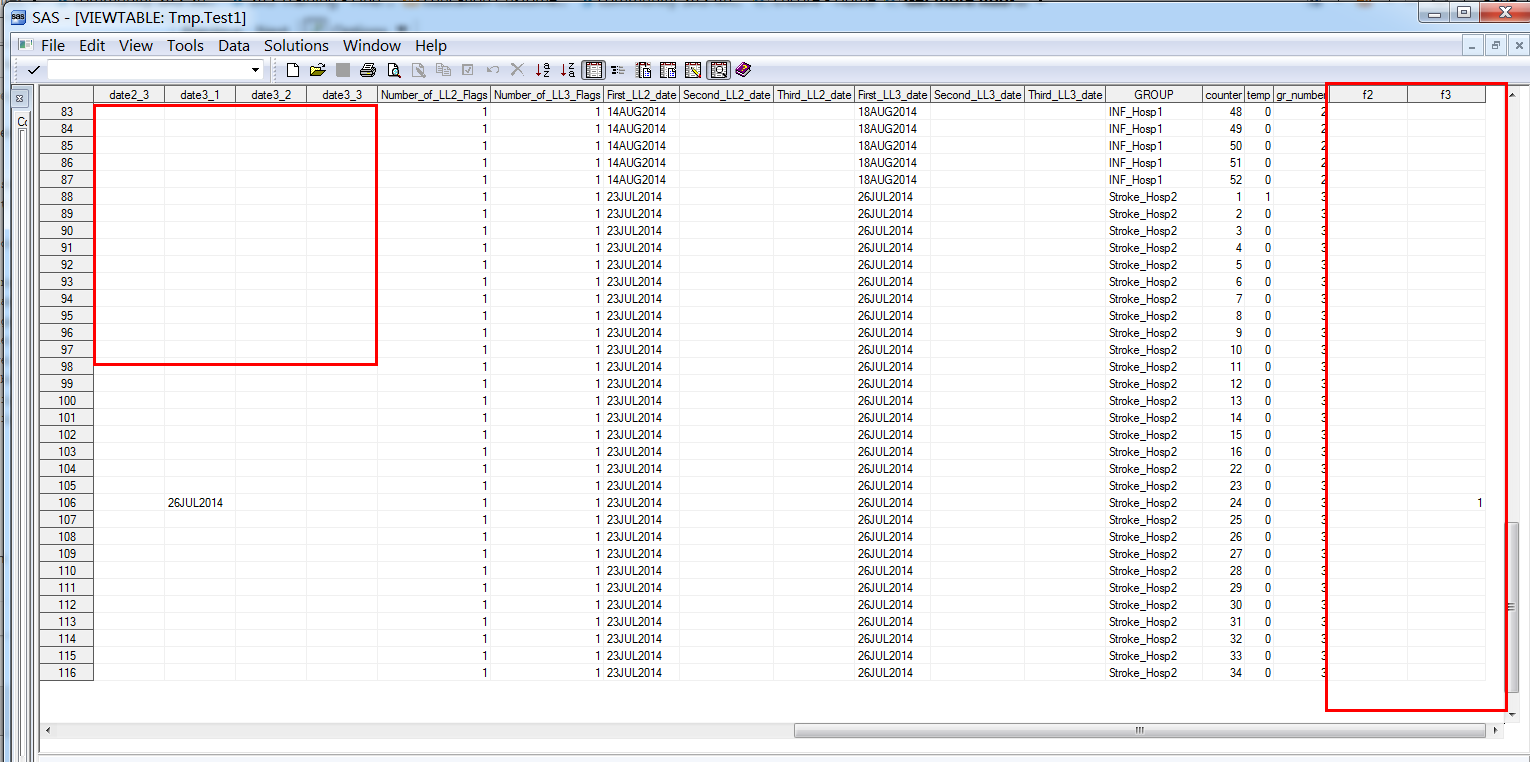Open Print Preview from the toolbar

pyautogui.click(x=394, y=70)
